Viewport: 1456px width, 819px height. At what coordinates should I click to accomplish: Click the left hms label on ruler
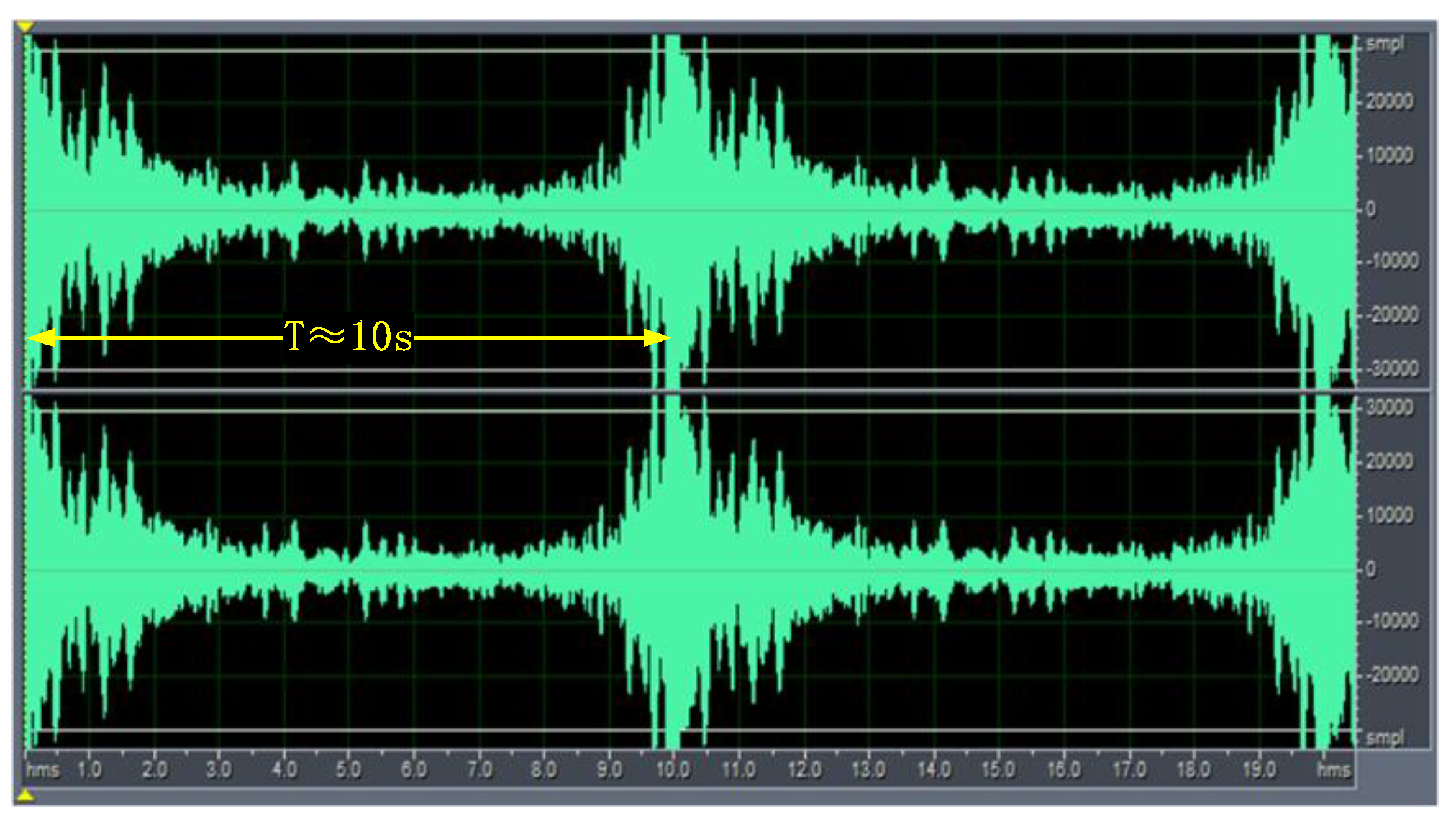tap(42, 771)
